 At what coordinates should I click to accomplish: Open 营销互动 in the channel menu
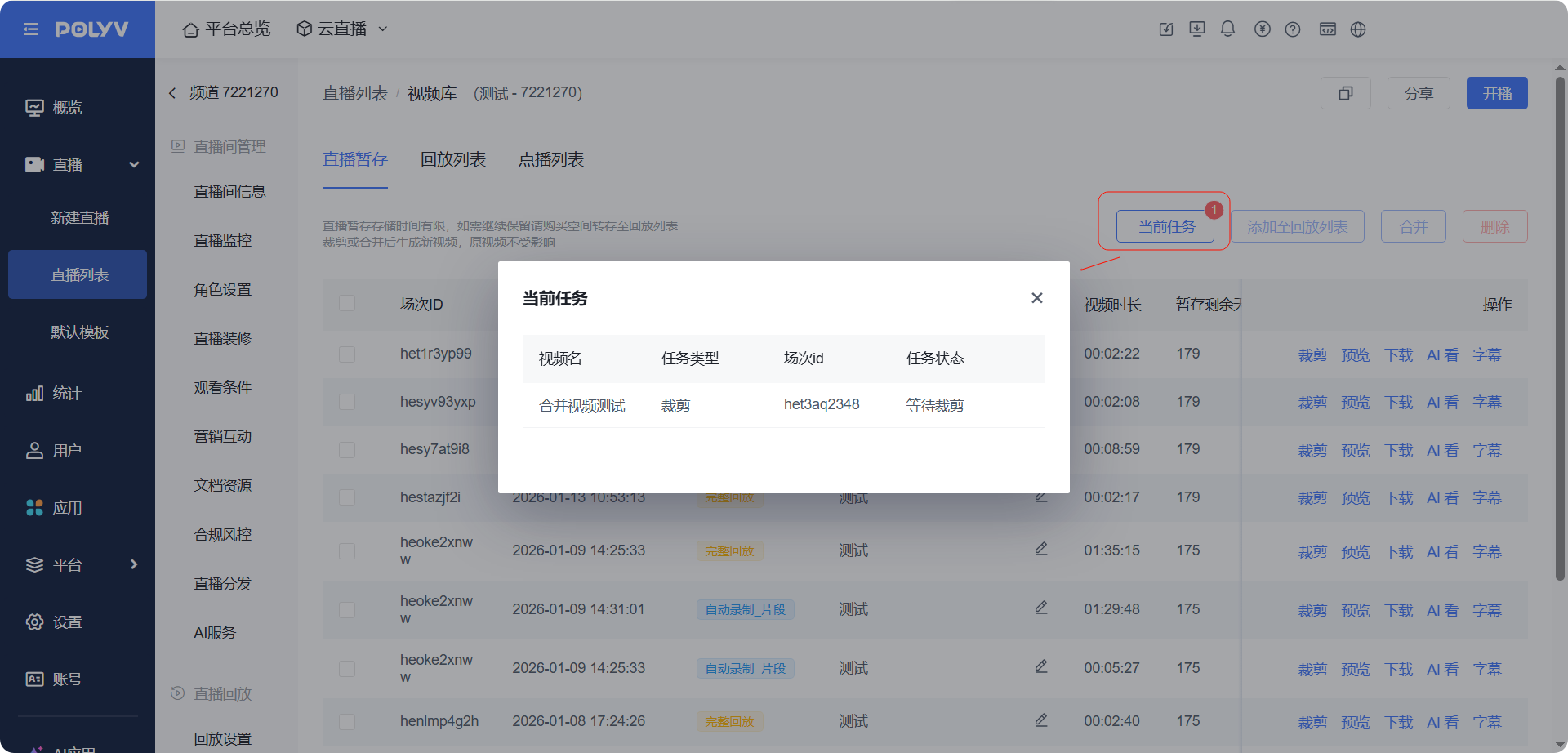tap(222, 437)
